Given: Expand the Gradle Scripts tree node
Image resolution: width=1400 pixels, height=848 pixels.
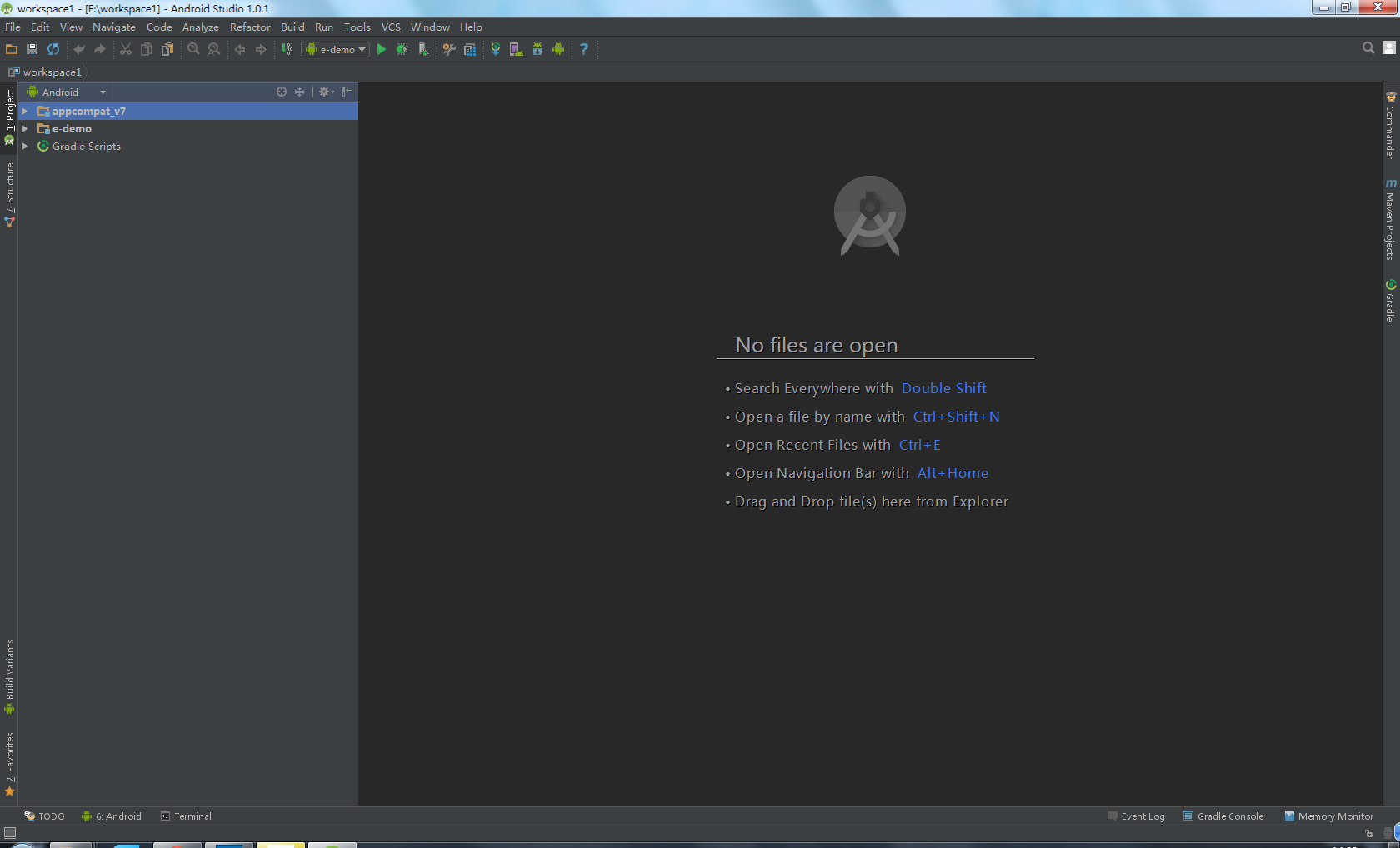Looking at the screenshot, I should tap(25, 147).
